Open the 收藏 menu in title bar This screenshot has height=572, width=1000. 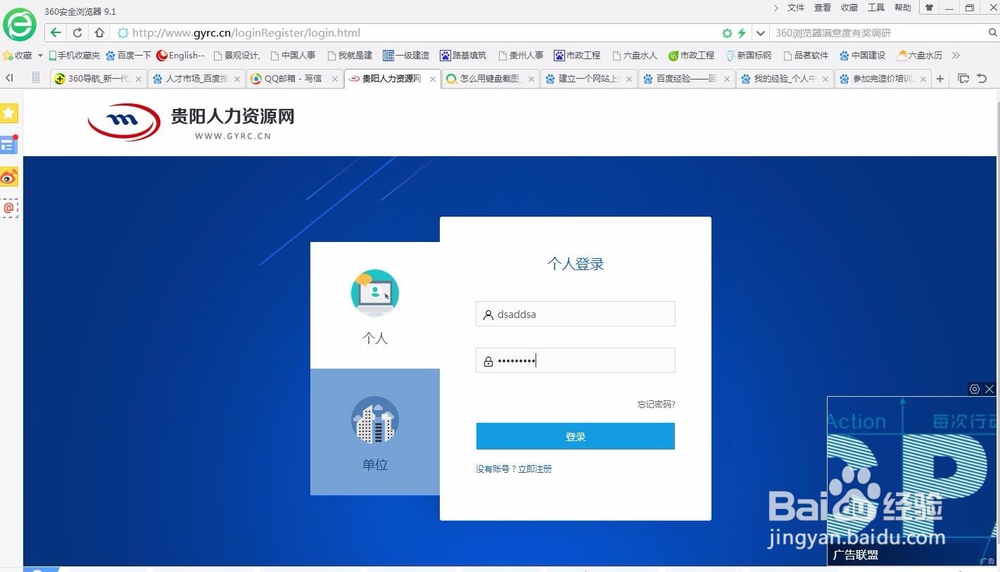[849, 8]
